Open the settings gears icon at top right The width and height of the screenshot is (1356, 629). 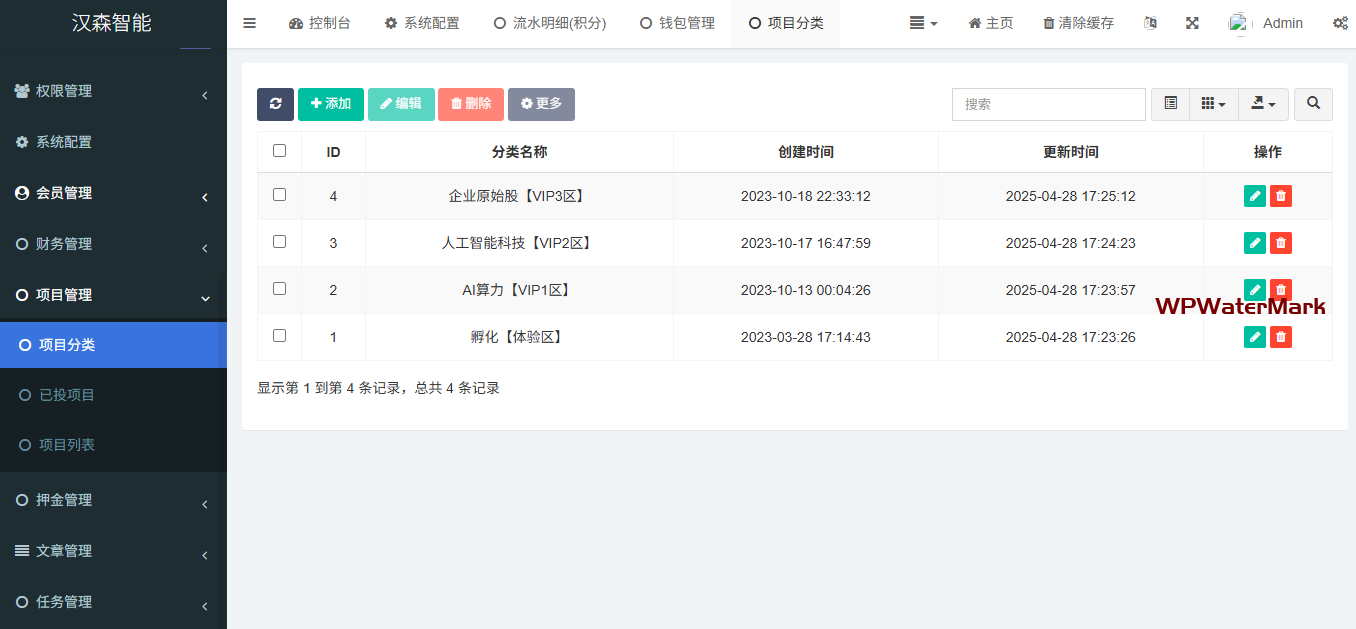point(1340,23)
